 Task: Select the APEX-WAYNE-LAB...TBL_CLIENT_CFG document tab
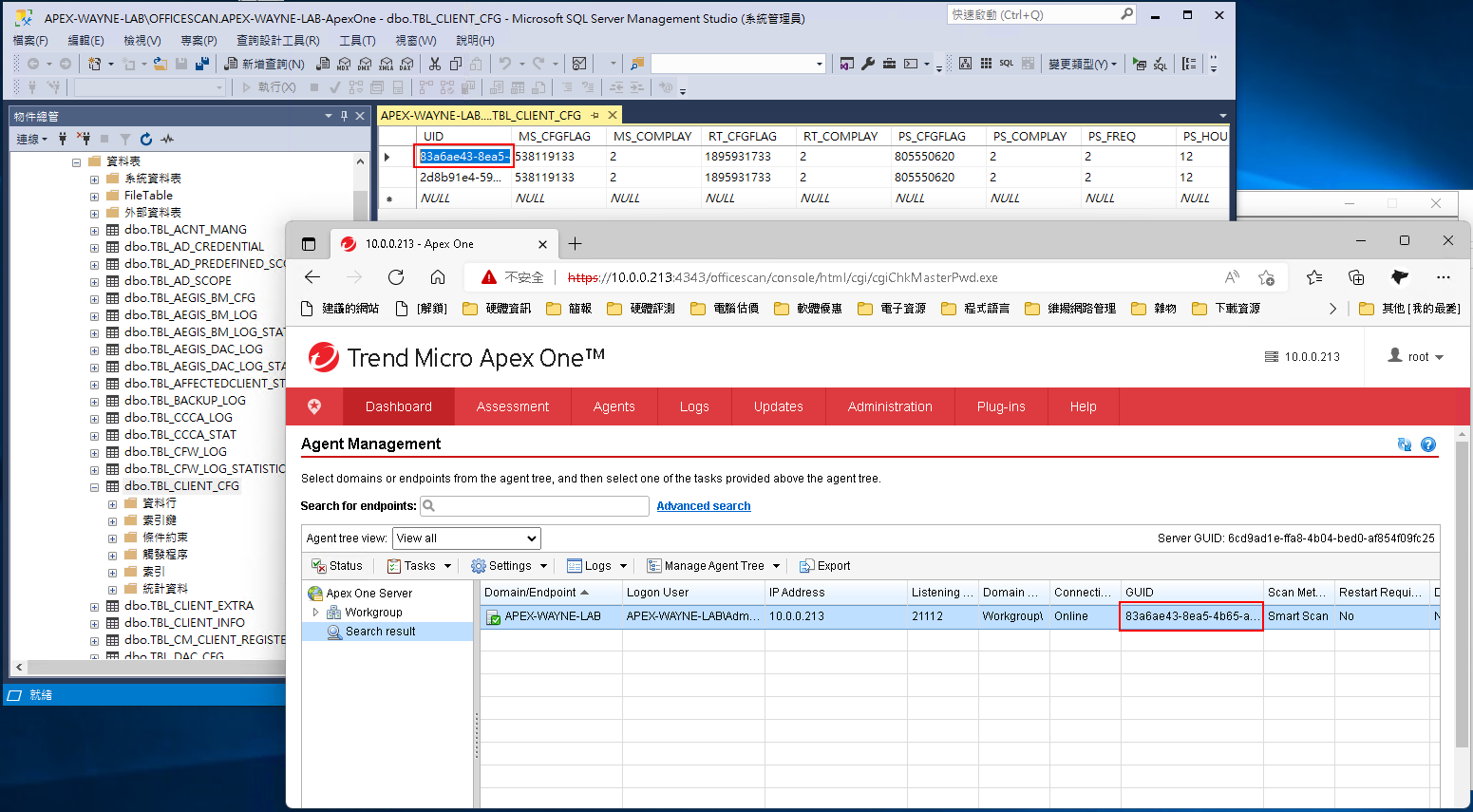tap(481, 116)
